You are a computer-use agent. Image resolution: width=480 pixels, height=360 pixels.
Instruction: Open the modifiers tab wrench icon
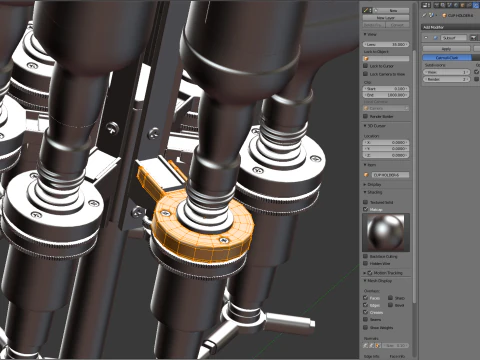pos(476,5)
